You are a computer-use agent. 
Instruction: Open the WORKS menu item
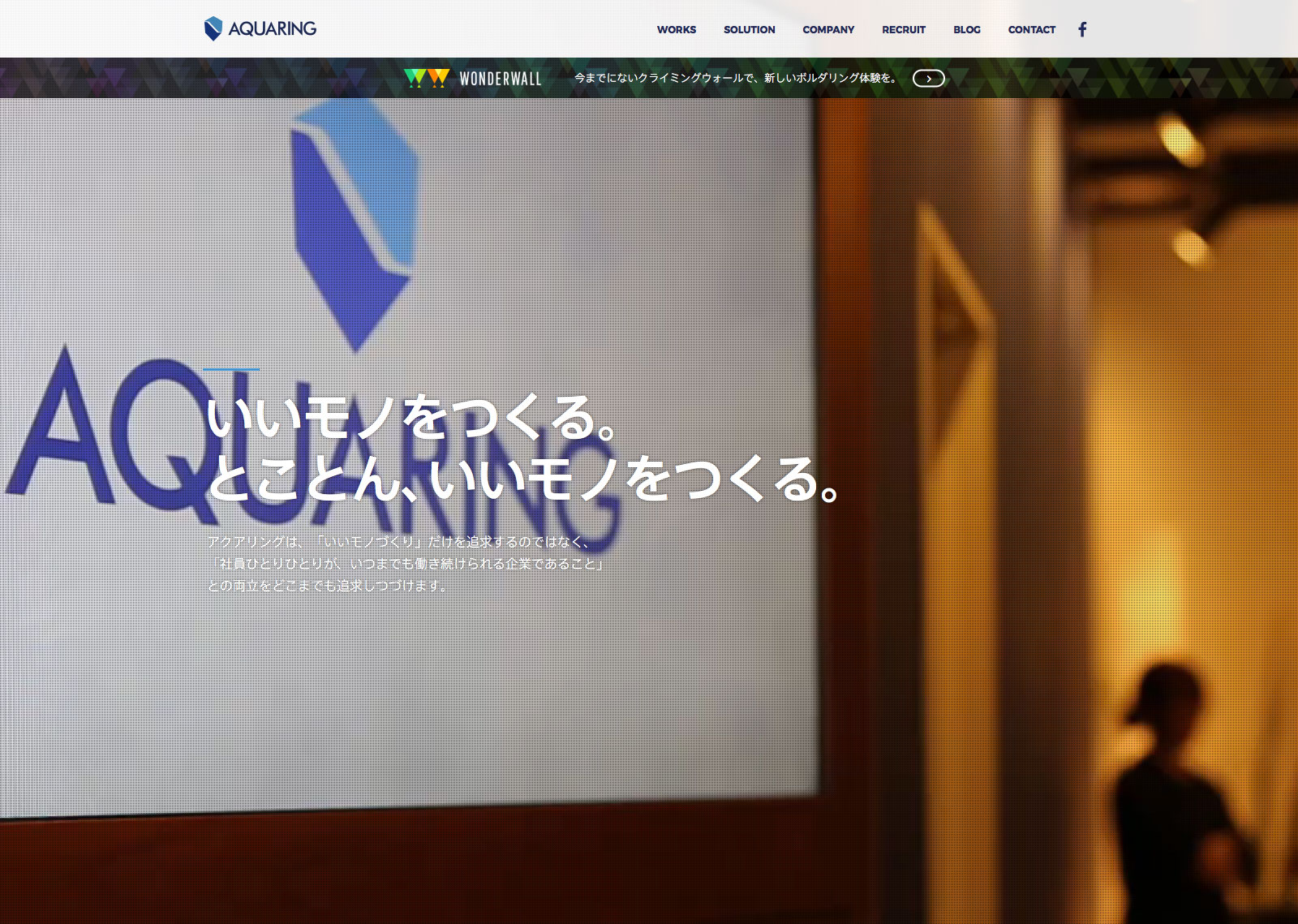677,30
